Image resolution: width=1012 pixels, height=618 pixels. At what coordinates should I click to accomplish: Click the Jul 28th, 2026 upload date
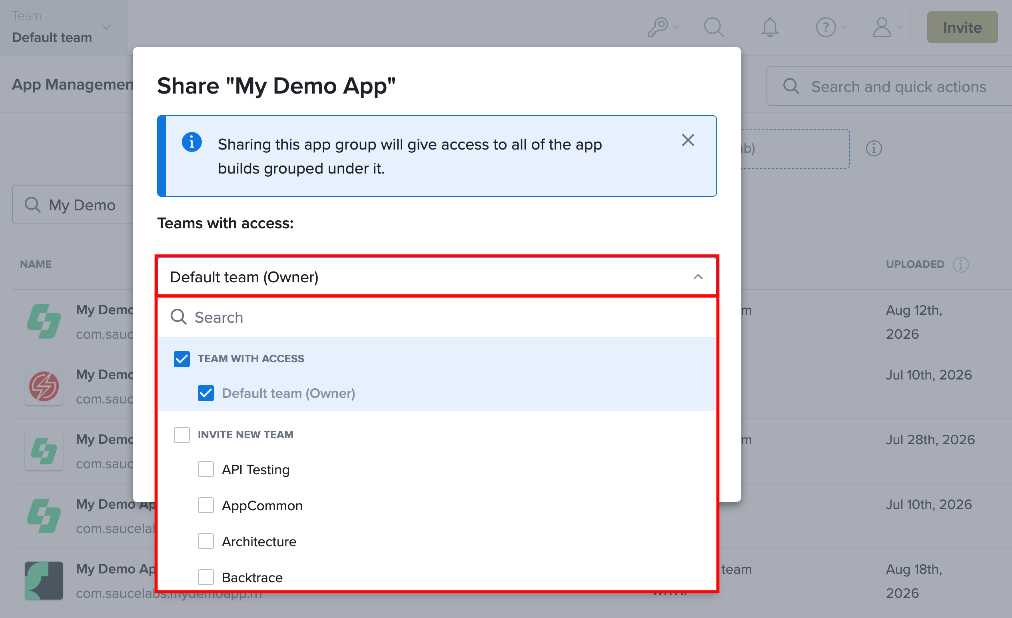930,439
